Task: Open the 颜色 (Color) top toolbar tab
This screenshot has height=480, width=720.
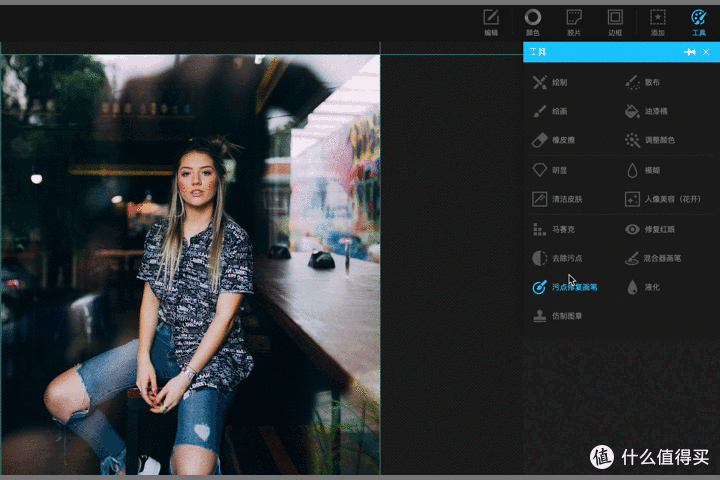Action: (533, 23)
